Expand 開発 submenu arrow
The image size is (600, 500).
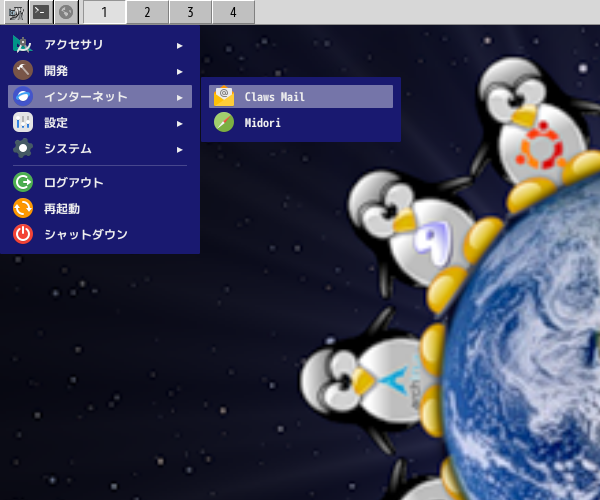tap(179, 72)
